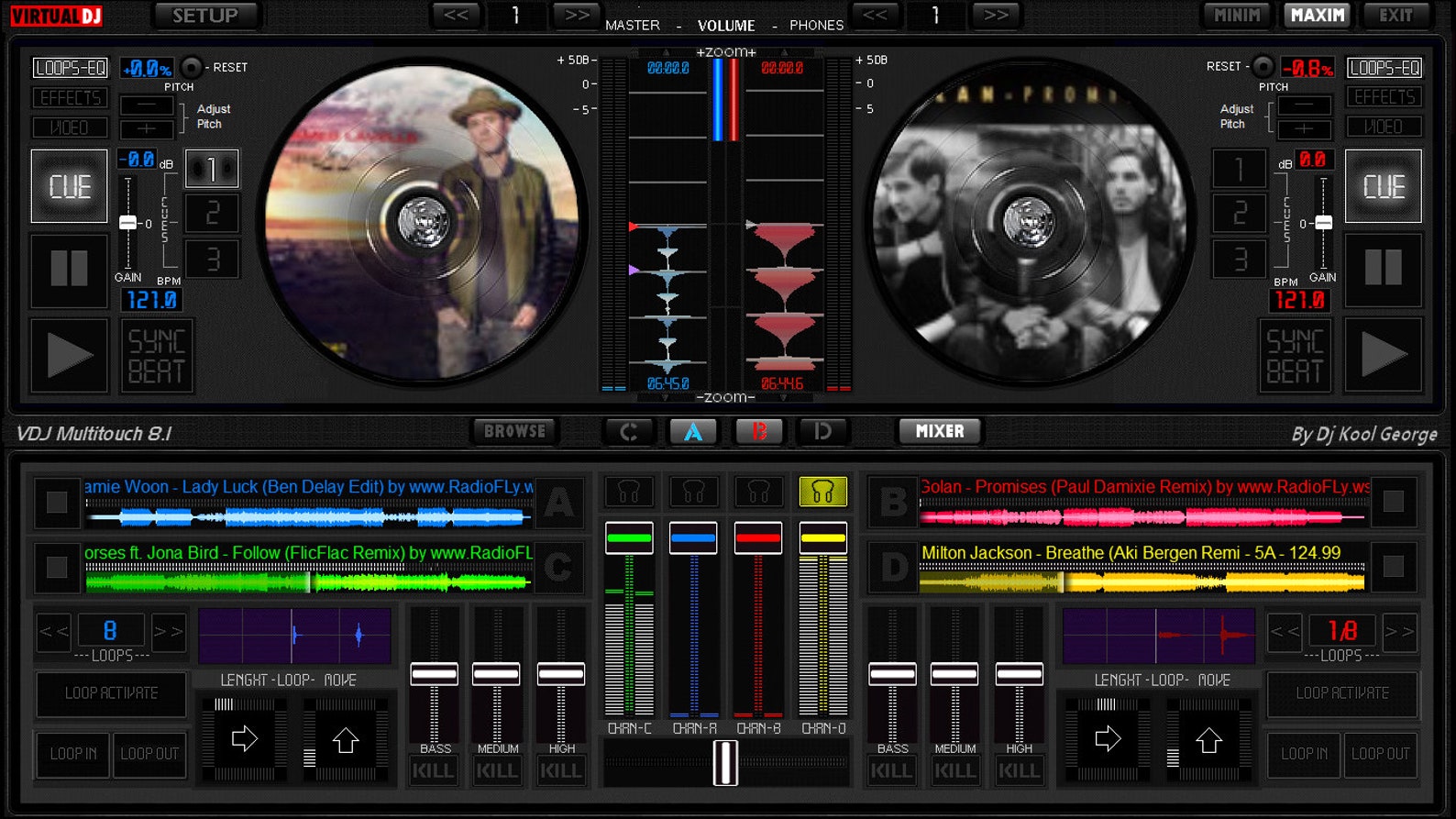Increase master volume with >> arrow
The width and height of the screenshot is (1456, 819).
(x=577, y=16)
